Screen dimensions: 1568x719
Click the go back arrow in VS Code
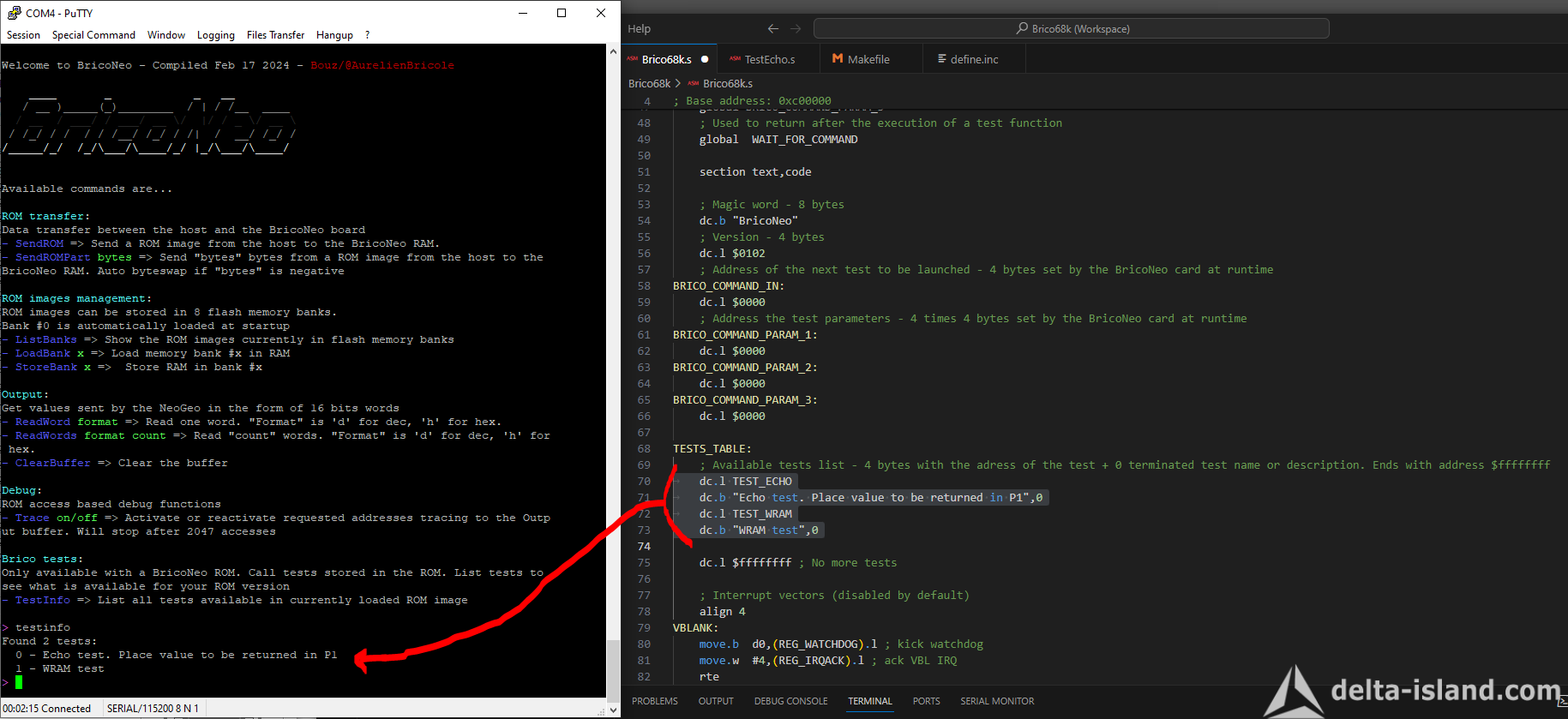click(773, 28)
